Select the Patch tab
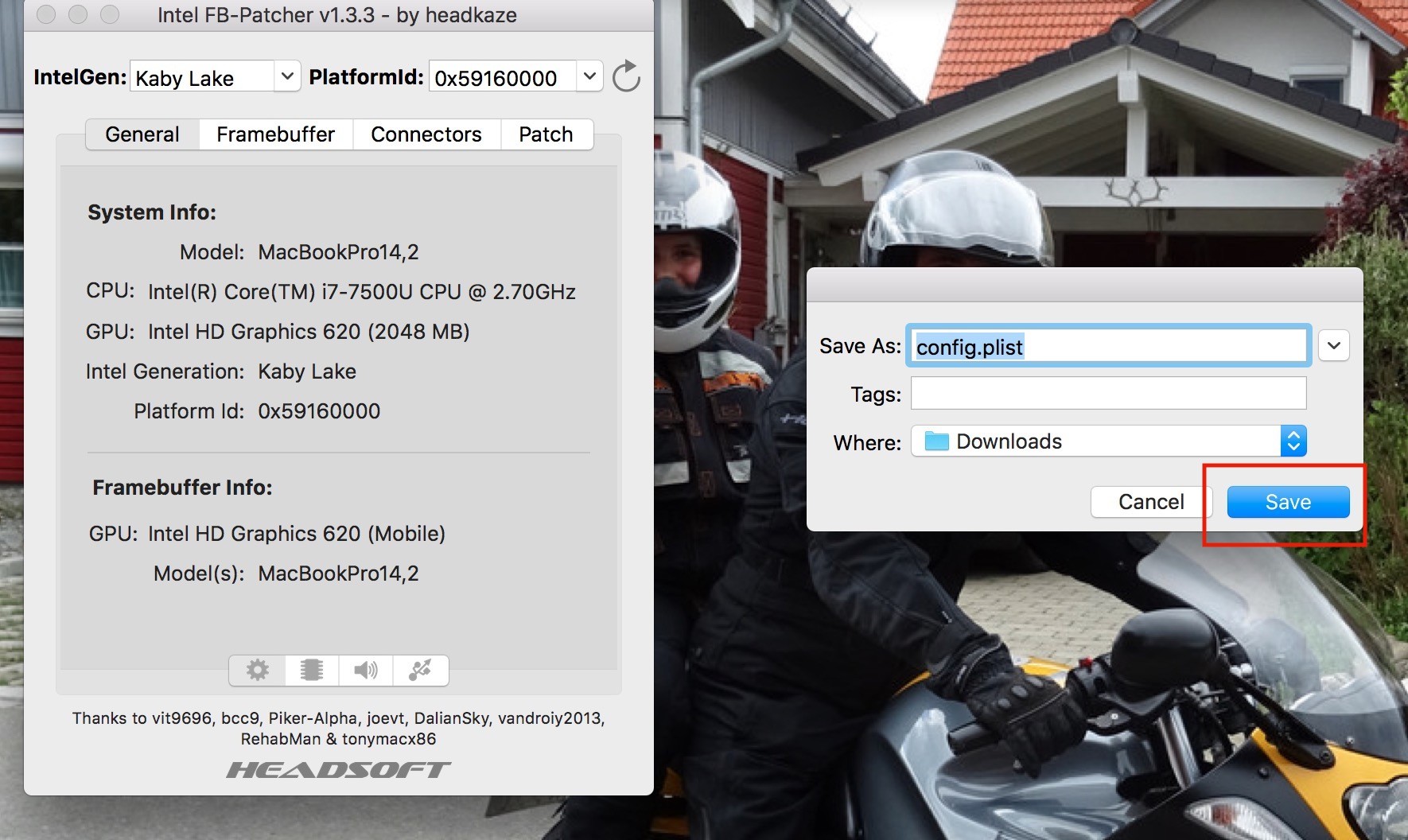This screenshot has height=840, width=1408. coord(546,134)
